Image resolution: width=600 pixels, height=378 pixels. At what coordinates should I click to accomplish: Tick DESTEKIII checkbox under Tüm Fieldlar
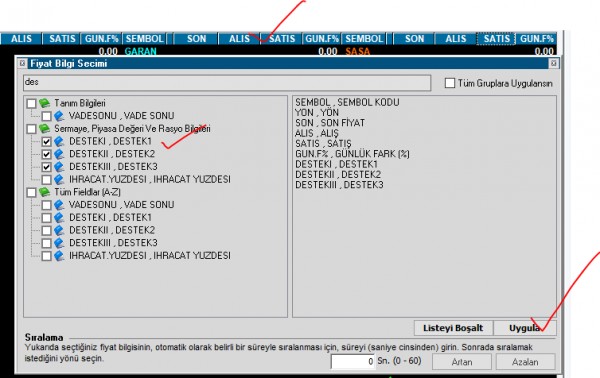pyautogui.click(x=46, y=243)
